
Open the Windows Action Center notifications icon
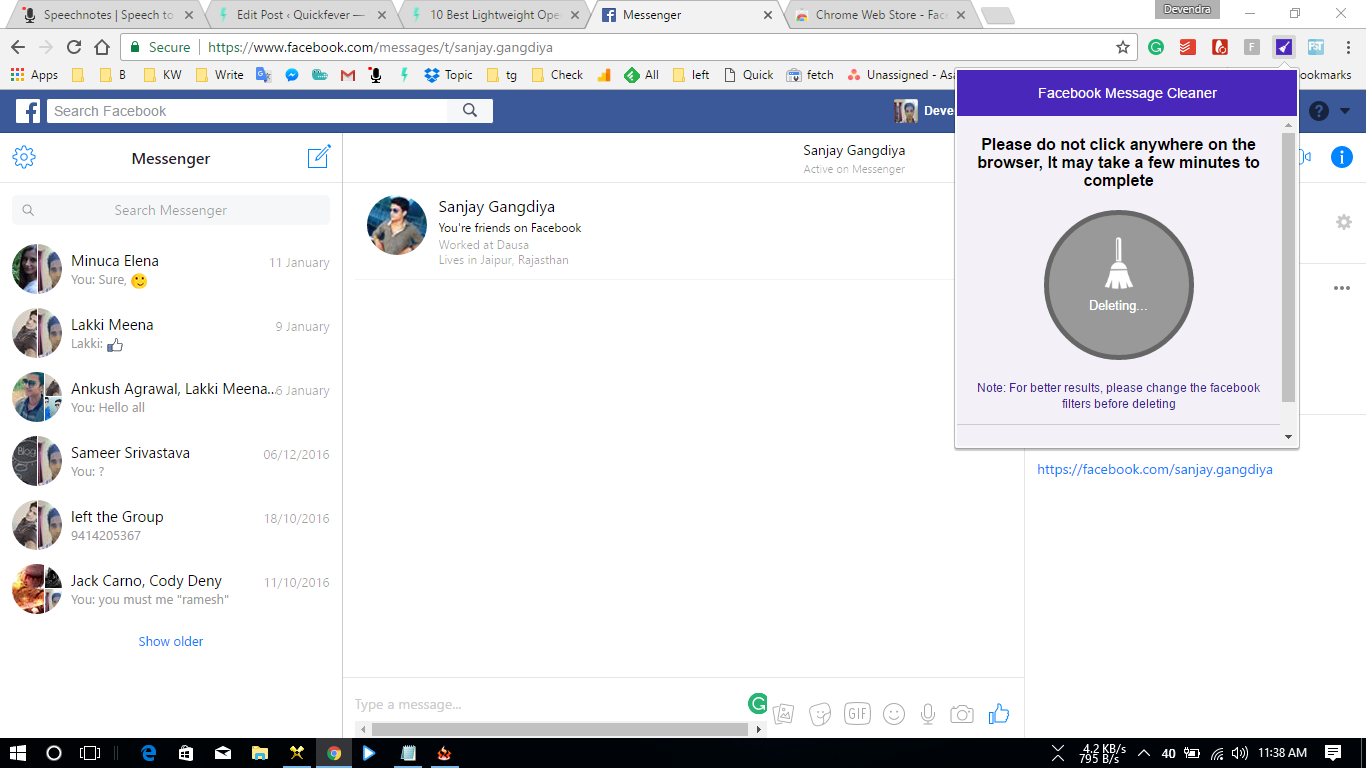[1333, 753]
